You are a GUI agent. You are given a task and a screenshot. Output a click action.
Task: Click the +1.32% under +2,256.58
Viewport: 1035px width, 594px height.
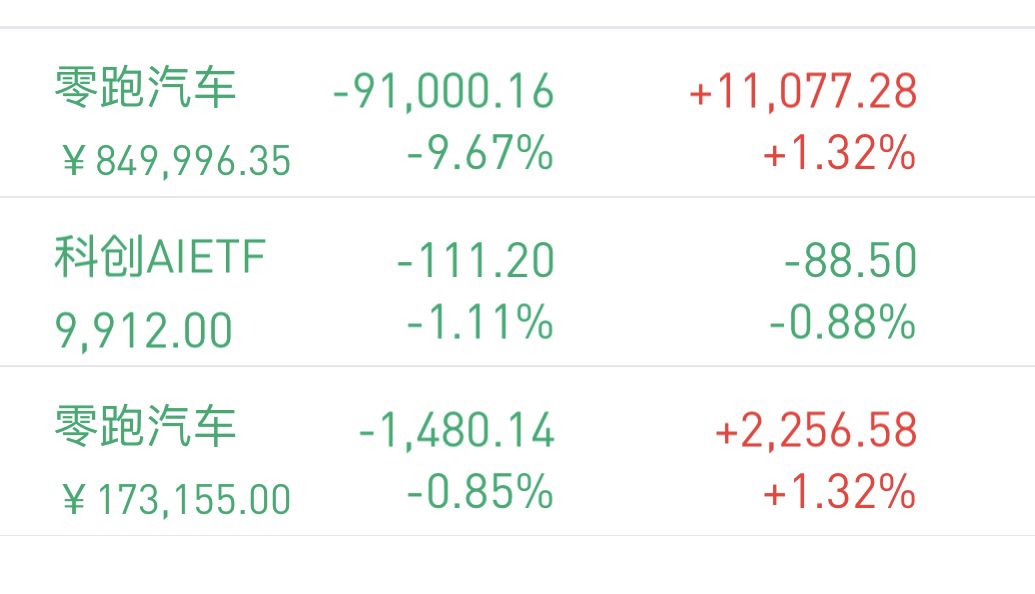coord(840,492)
